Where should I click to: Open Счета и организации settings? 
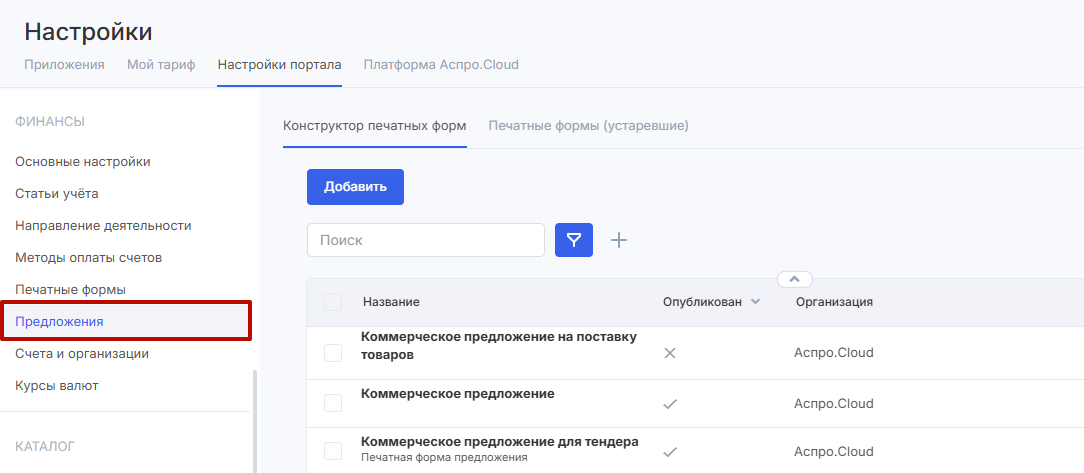tap(82, 354)
